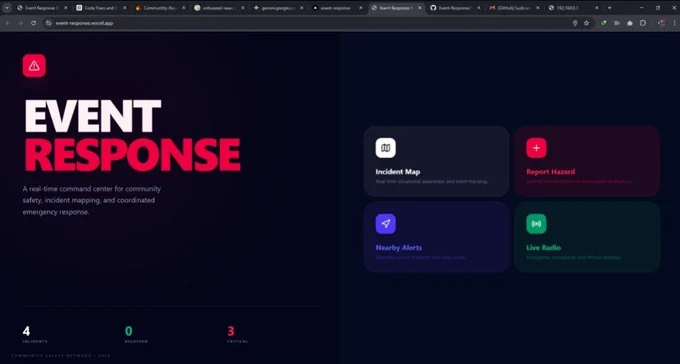
Task: Click the 4 Incidents statistic
Action: click(x=35, y=334)
